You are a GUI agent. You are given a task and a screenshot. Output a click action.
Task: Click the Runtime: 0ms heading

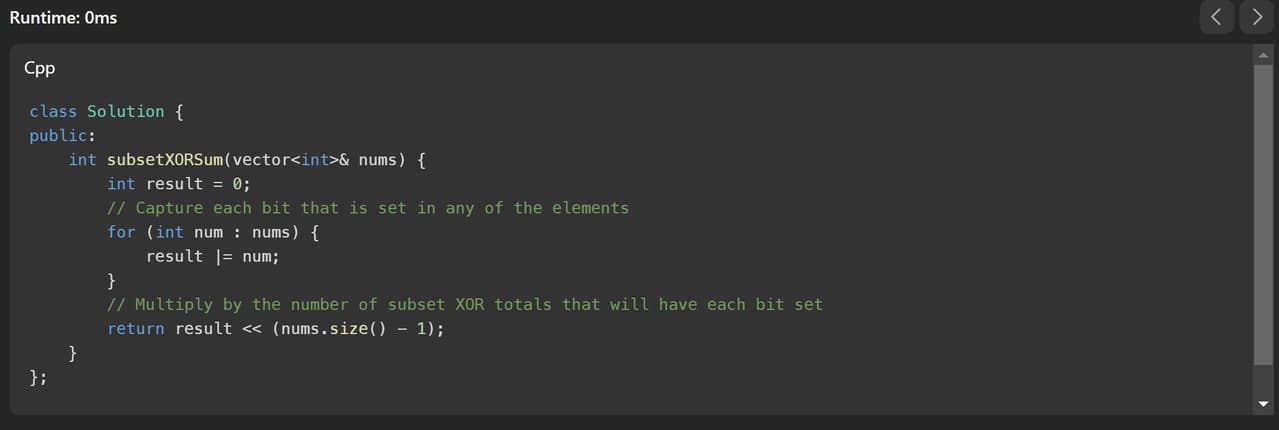coord(63,17)
